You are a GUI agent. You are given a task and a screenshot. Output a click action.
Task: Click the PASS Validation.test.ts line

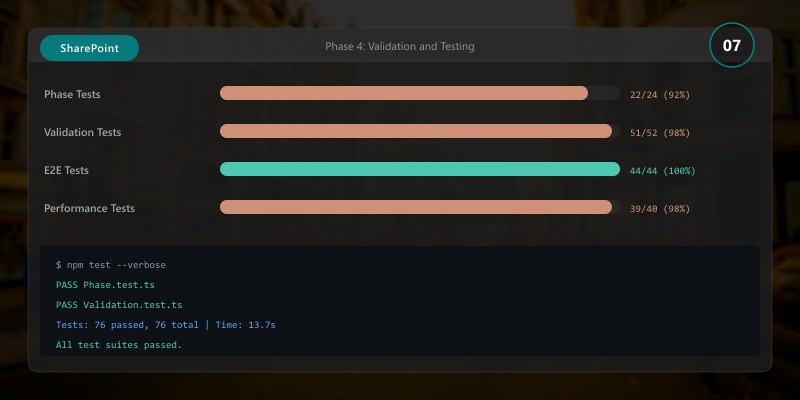119,305
